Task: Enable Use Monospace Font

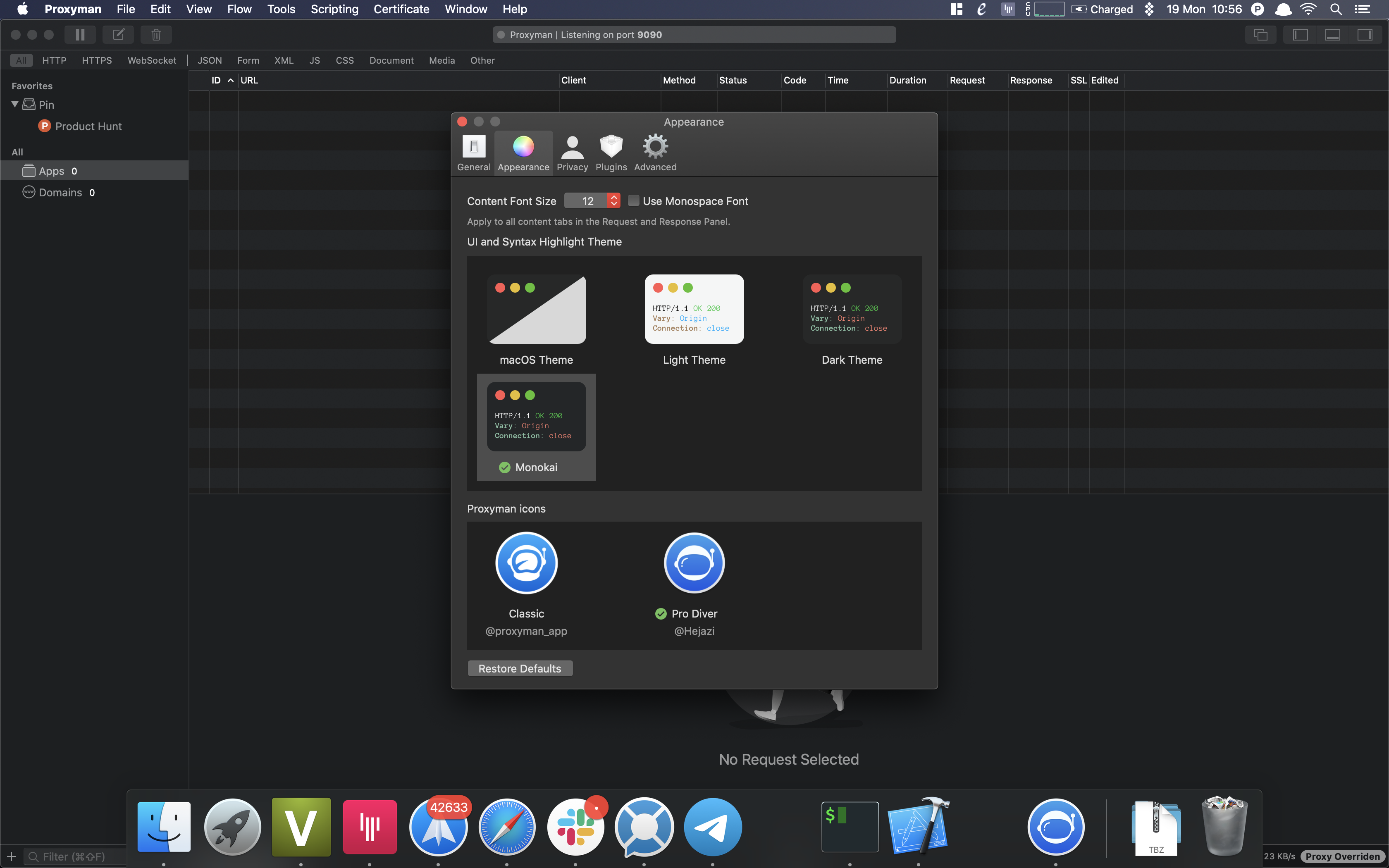Action: tap(634, 200)
